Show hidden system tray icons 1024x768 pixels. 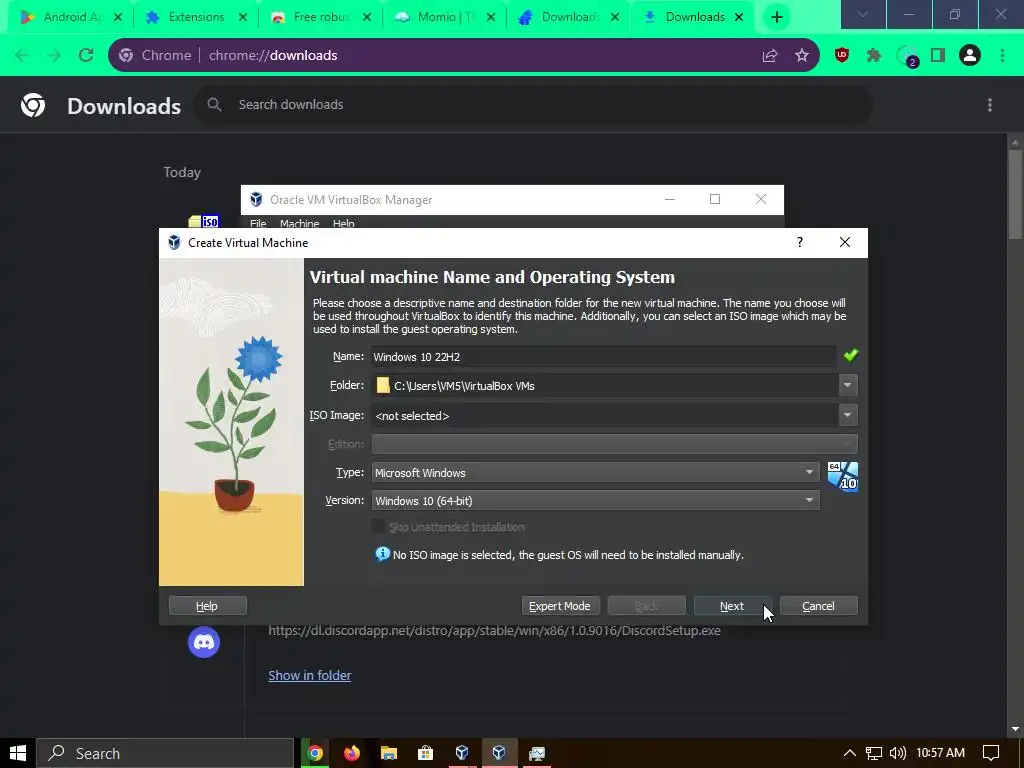(850, 753)
